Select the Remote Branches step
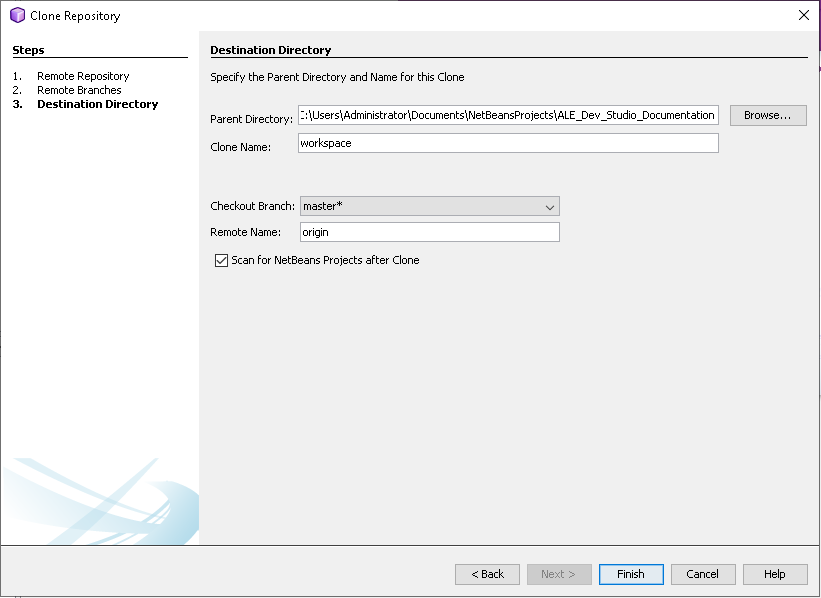This screenshot has width=821, height=598. point(79,90)
